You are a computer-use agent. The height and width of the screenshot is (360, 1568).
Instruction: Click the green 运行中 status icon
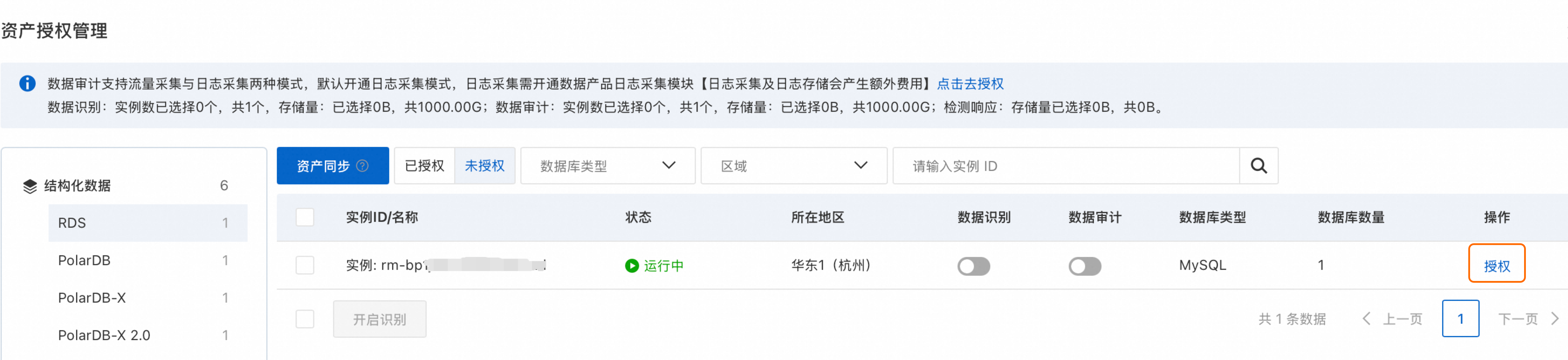(x=631, y=265)
